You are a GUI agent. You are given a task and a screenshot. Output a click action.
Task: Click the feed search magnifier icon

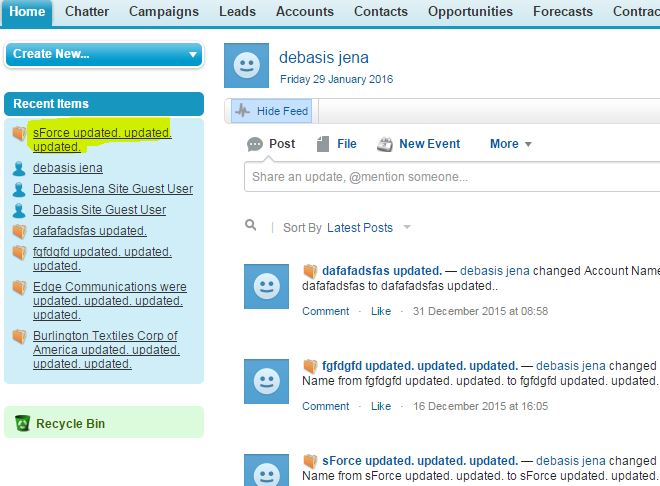coord(251,225)
